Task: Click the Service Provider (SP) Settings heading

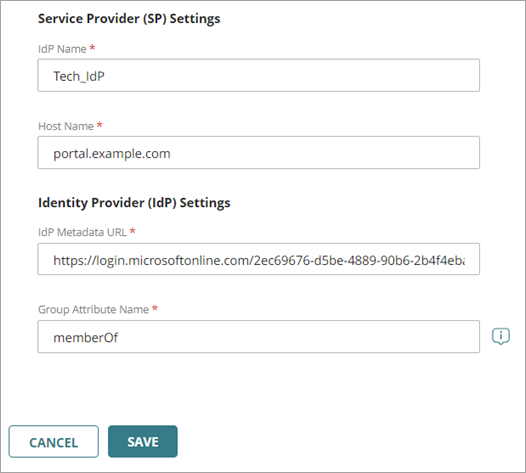Action: point(129,18)
